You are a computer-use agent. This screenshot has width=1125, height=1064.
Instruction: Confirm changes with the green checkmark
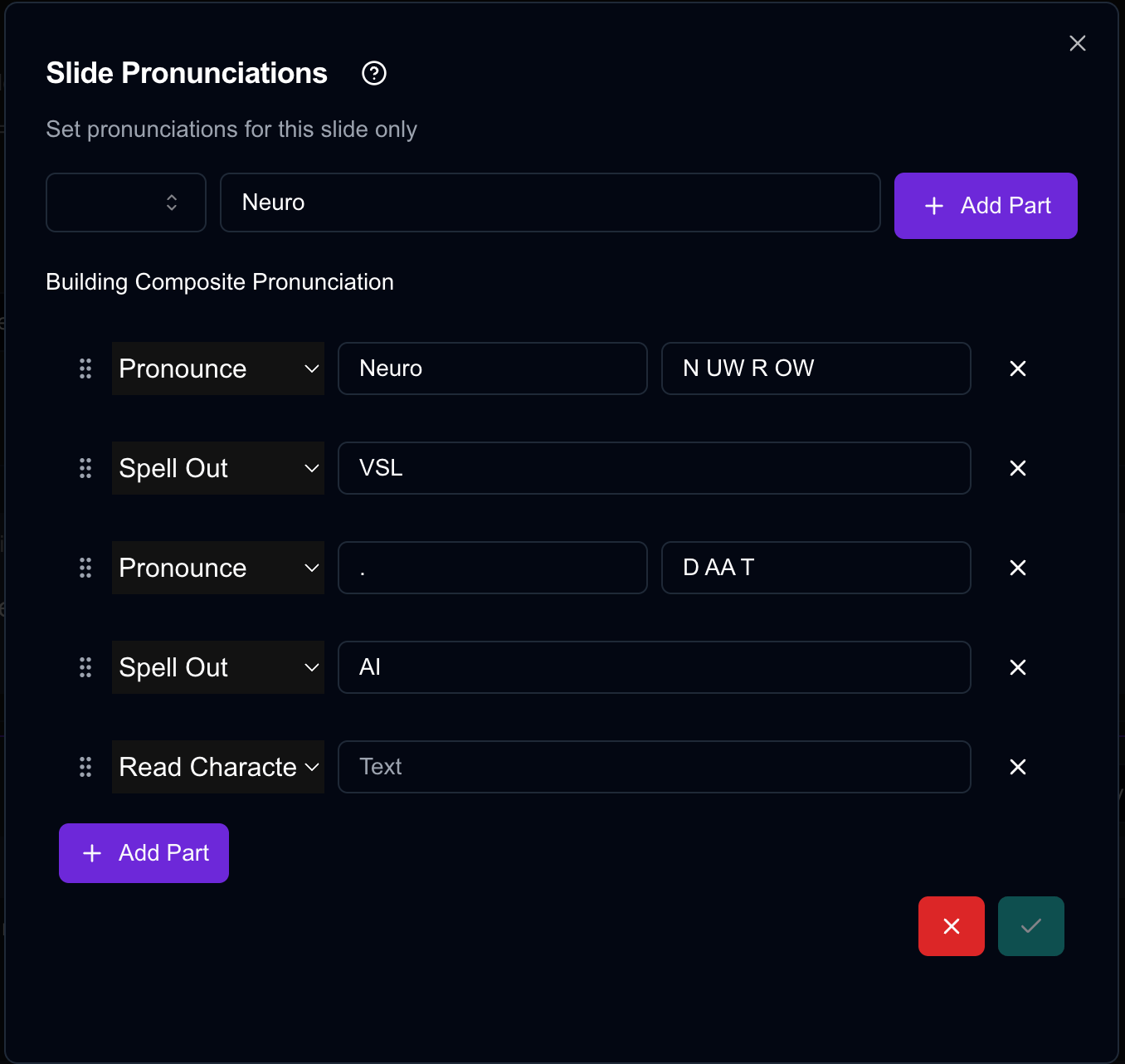click(1030, 925)
